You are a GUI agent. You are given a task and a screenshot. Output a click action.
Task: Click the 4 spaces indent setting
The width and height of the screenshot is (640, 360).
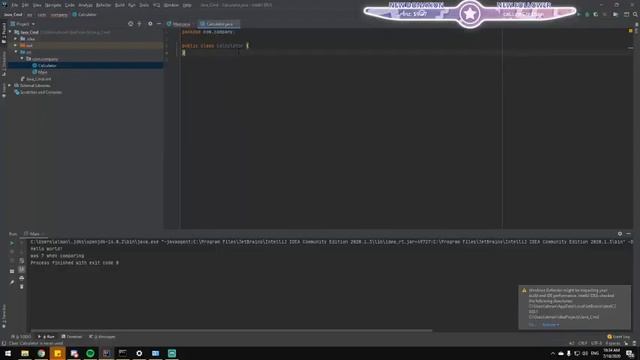coord(613,343)
